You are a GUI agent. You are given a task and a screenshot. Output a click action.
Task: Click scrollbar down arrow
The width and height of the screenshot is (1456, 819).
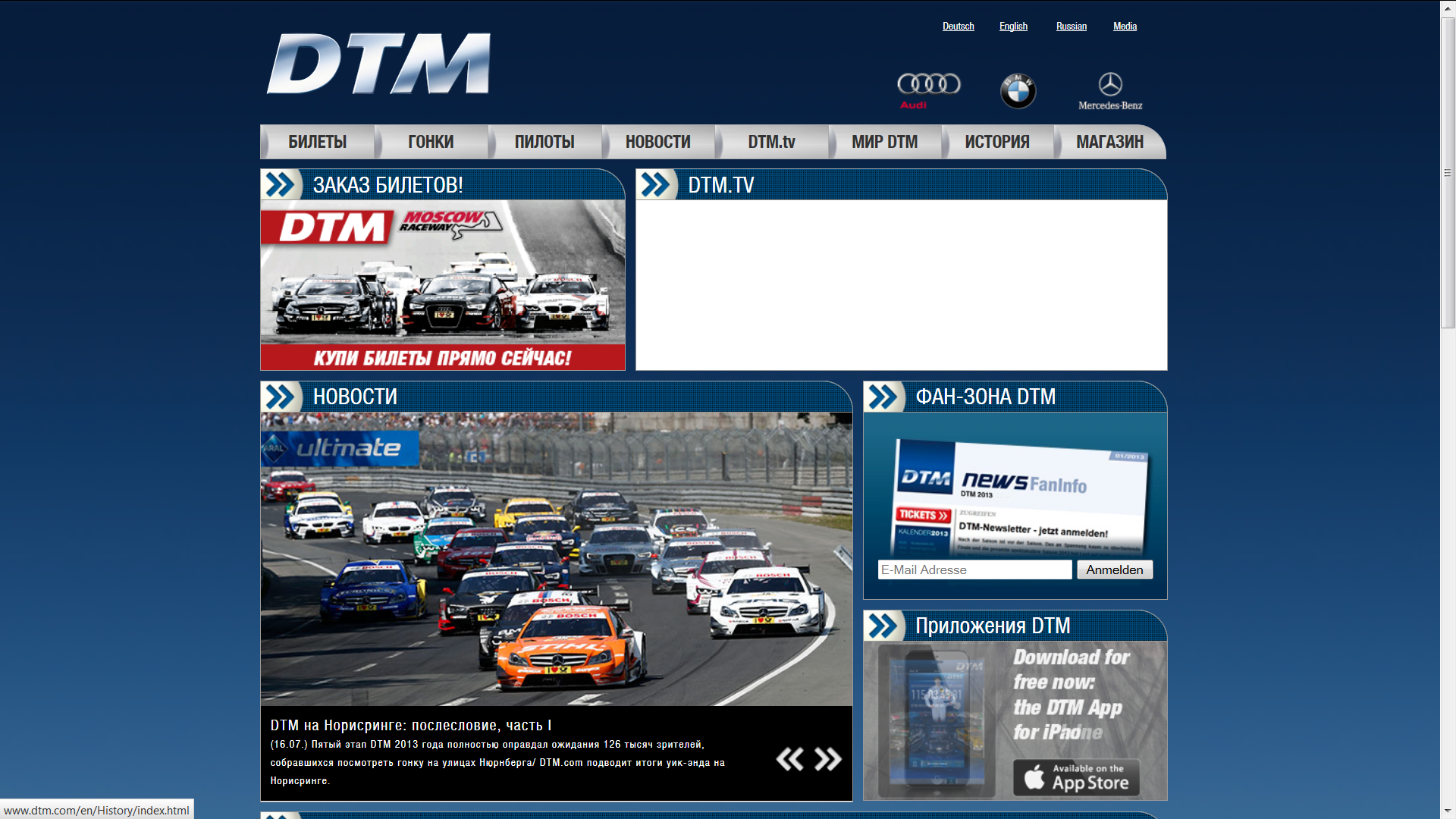(x=1448, y=811)
